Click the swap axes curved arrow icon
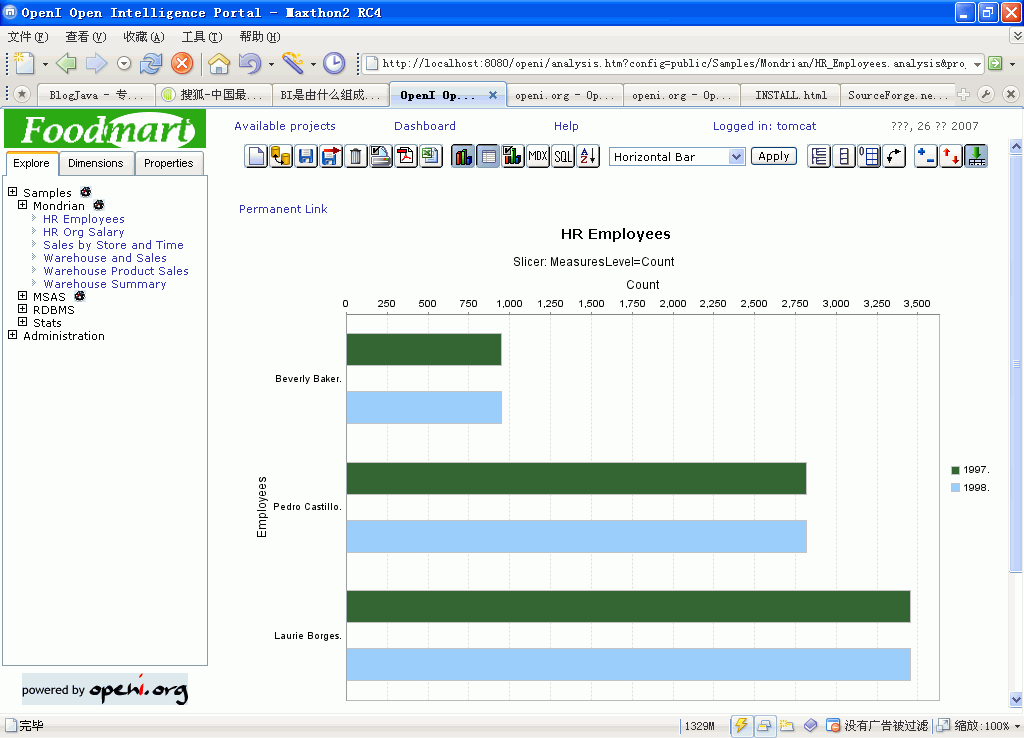This screenshot has height=738, width=1024. click(894, 157)
